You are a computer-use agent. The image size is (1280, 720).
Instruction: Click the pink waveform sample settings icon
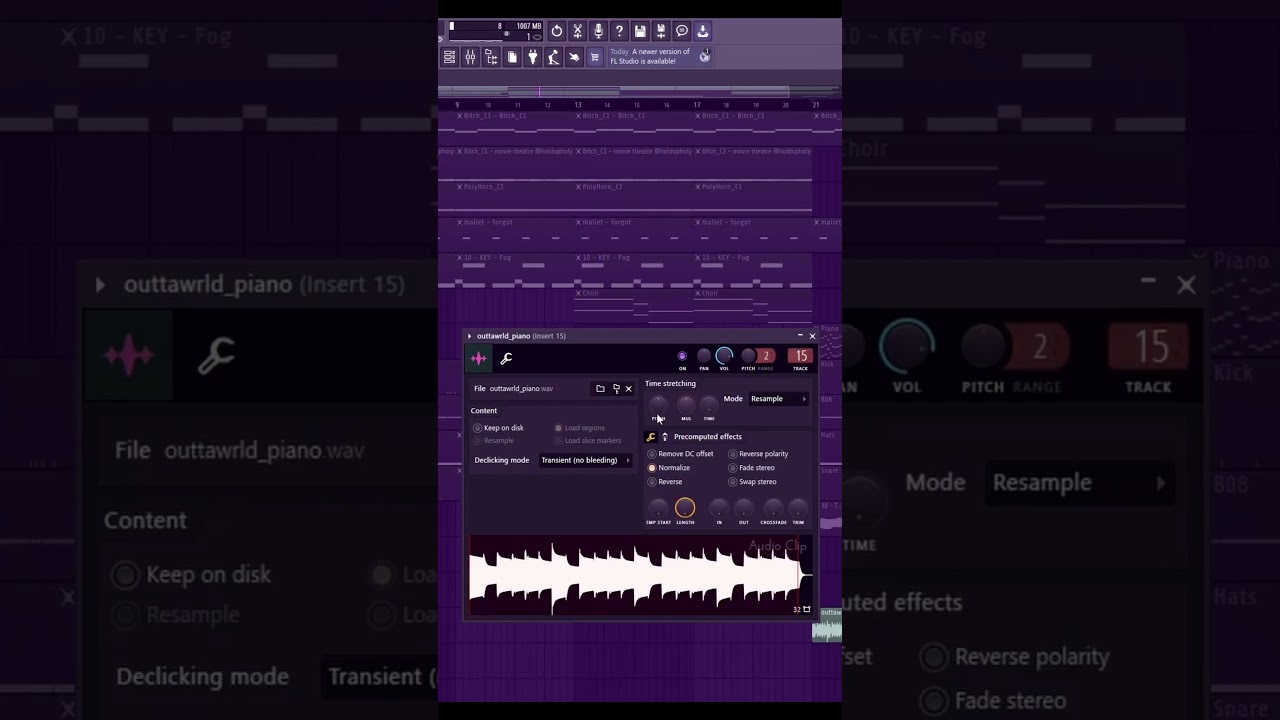point(479,358)
